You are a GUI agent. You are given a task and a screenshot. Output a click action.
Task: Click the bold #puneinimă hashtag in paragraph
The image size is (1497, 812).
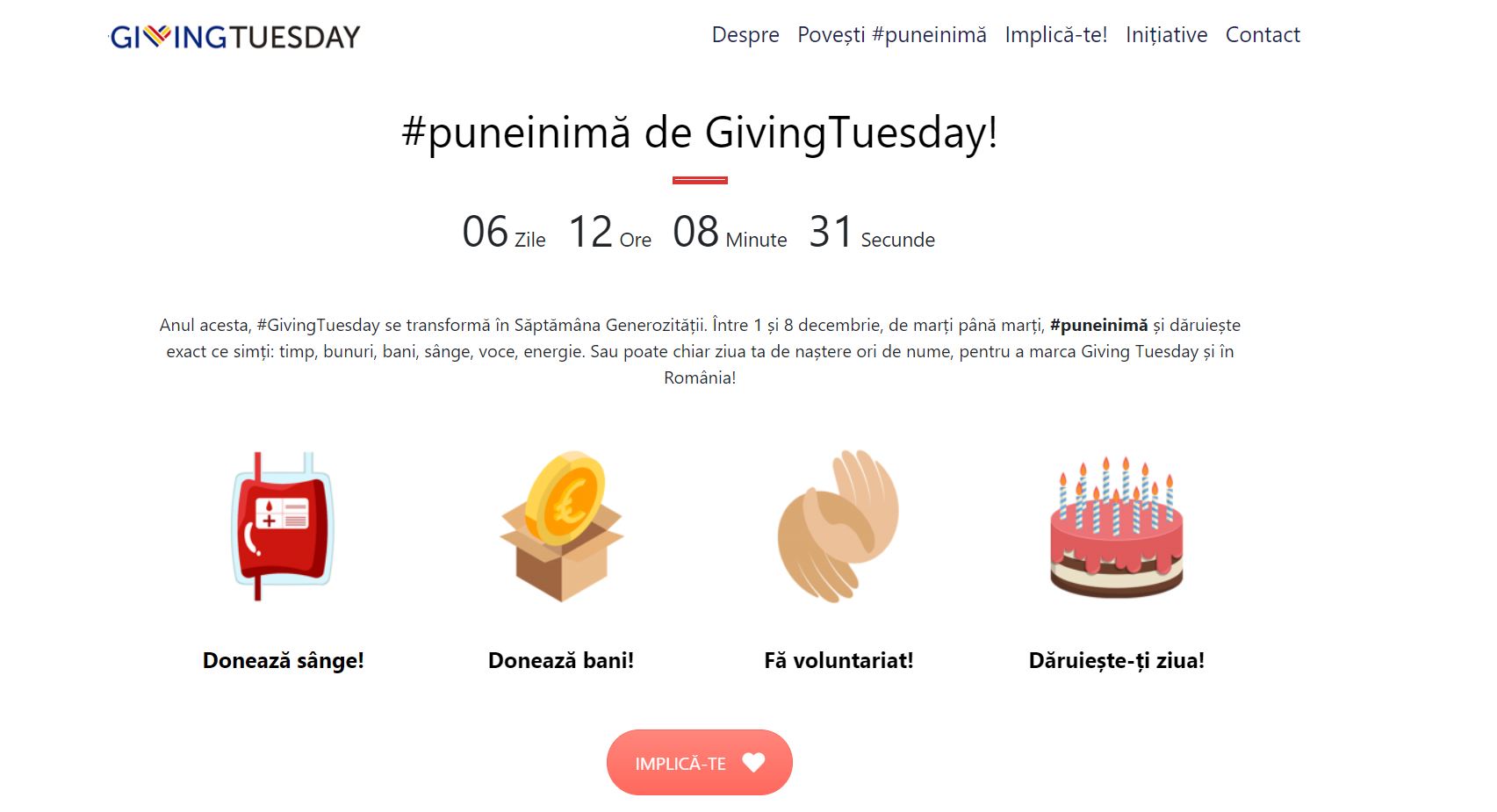pyautogui.click(x=1098, y=326)
